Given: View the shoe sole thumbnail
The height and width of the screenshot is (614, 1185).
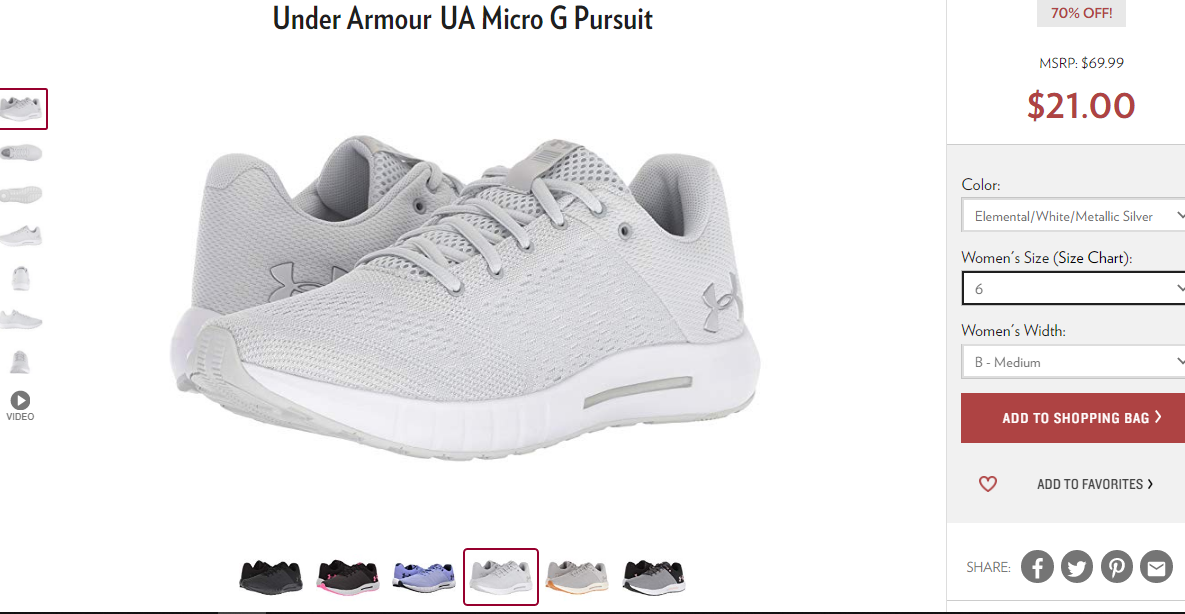Looking at the screenshot, I should tap(20, 194).
